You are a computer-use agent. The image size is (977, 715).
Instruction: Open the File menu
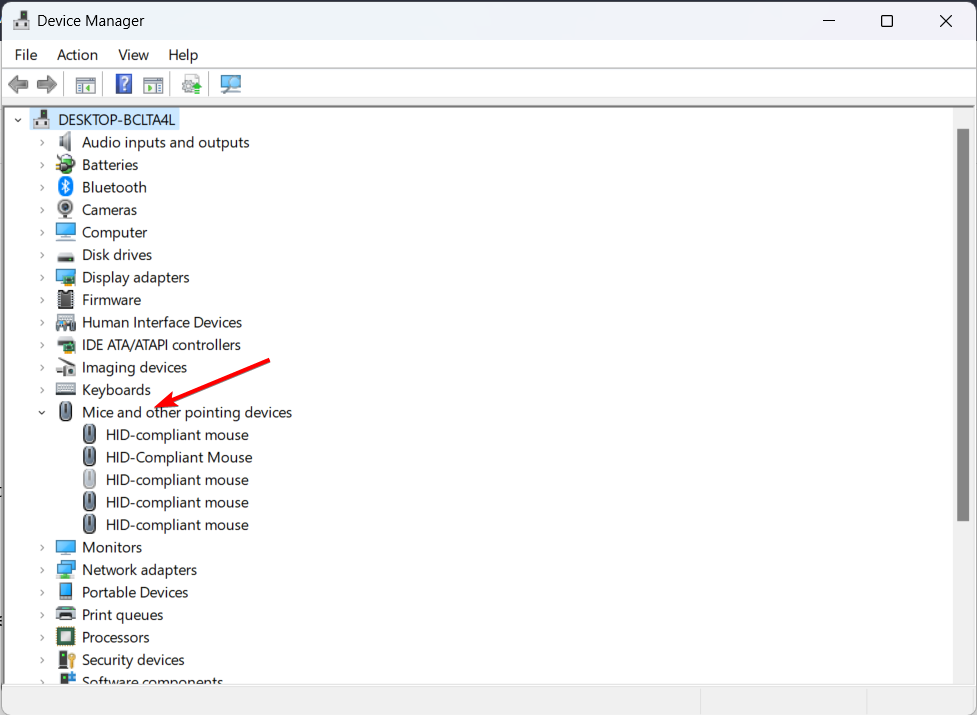pyautogui.click(x=26, y=55)
